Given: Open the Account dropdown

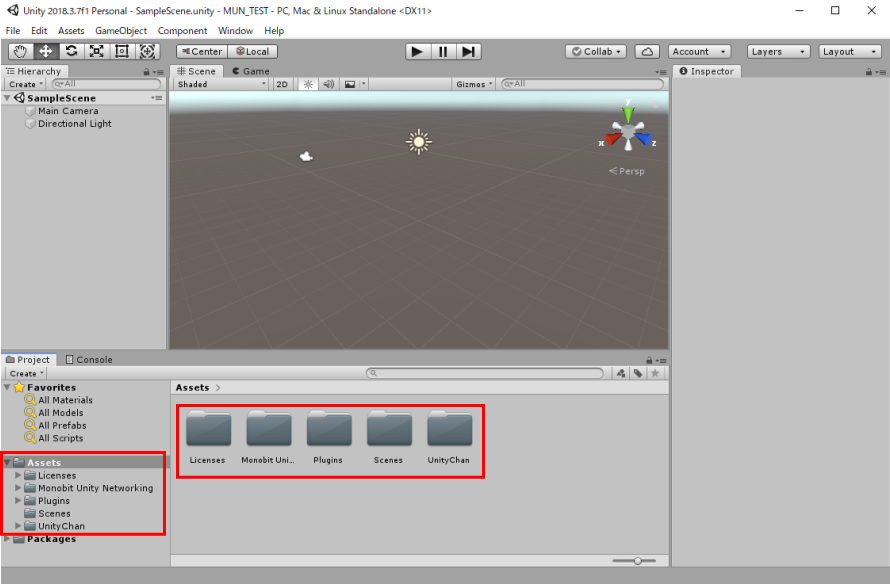Looking at the screenshot, I should (x=699, y=52).
